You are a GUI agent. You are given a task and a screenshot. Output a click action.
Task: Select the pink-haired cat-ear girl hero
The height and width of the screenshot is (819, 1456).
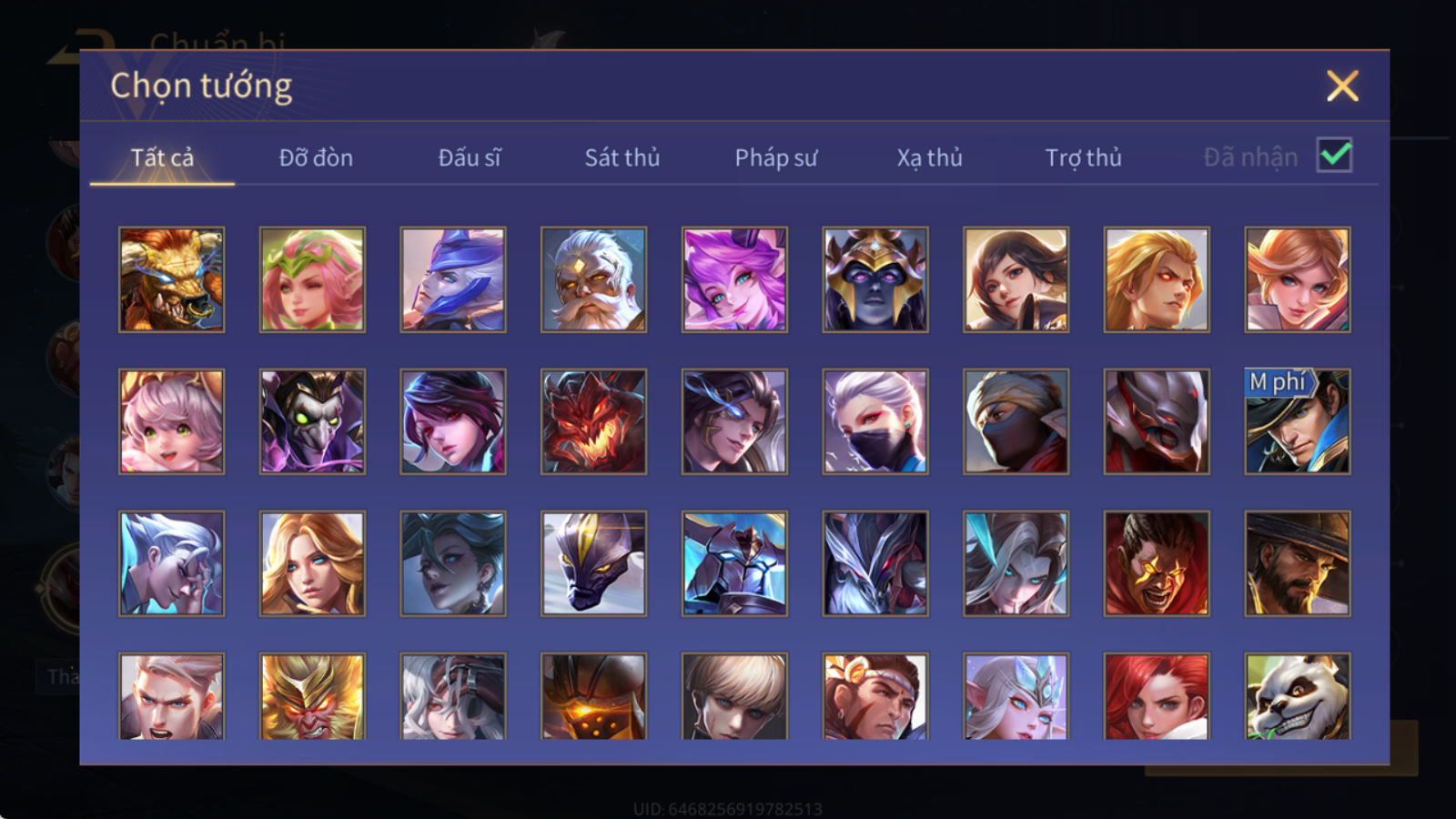coord(171,421)
